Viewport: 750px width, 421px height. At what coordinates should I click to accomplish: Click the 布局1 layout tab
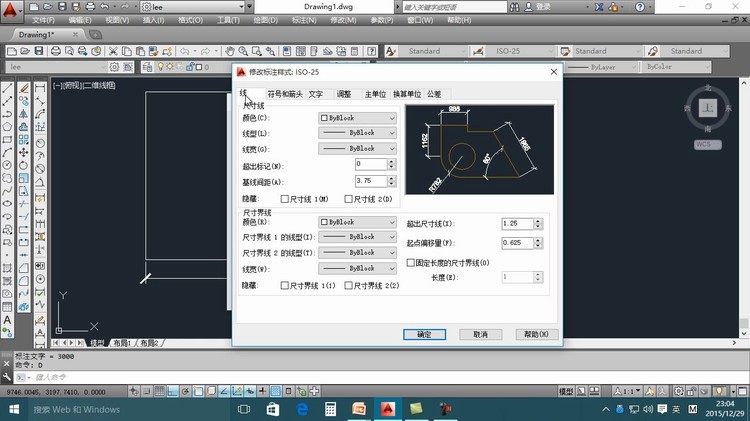[x=122, y=343]
